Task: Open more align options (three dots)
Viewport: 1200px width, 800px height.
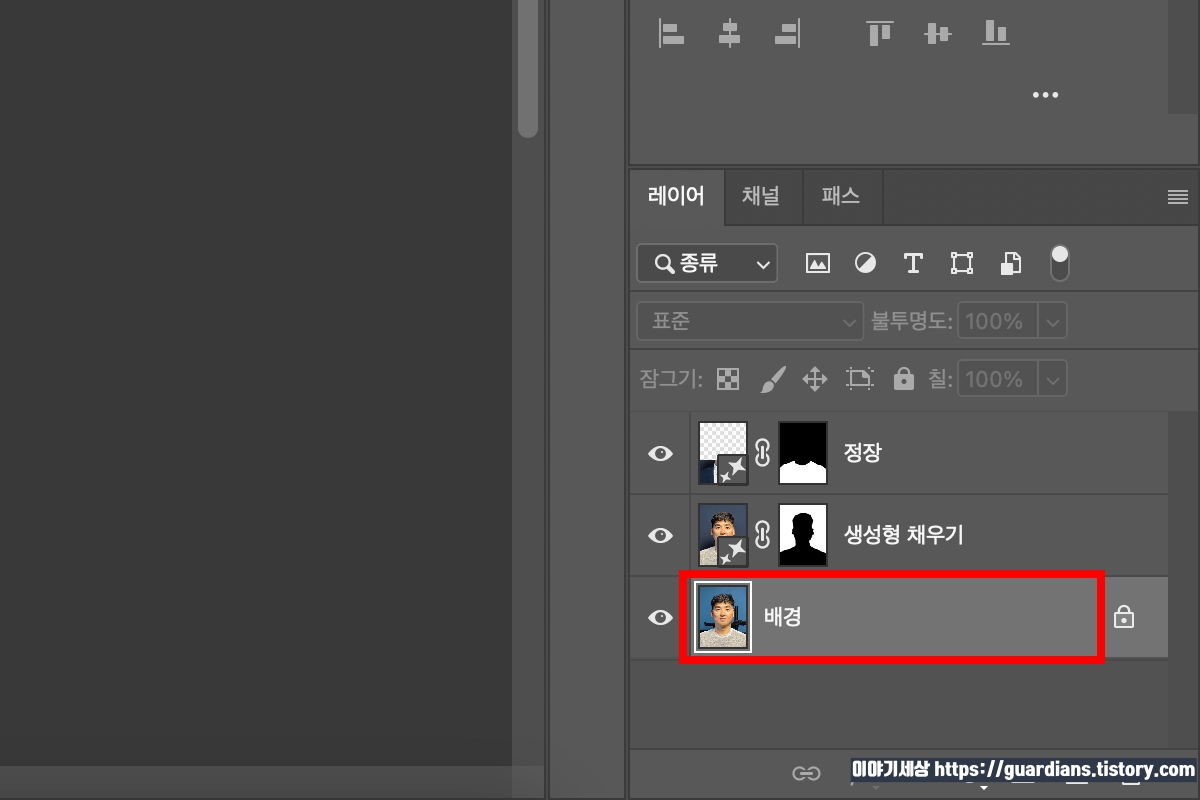Action: tap(1045, 95)
